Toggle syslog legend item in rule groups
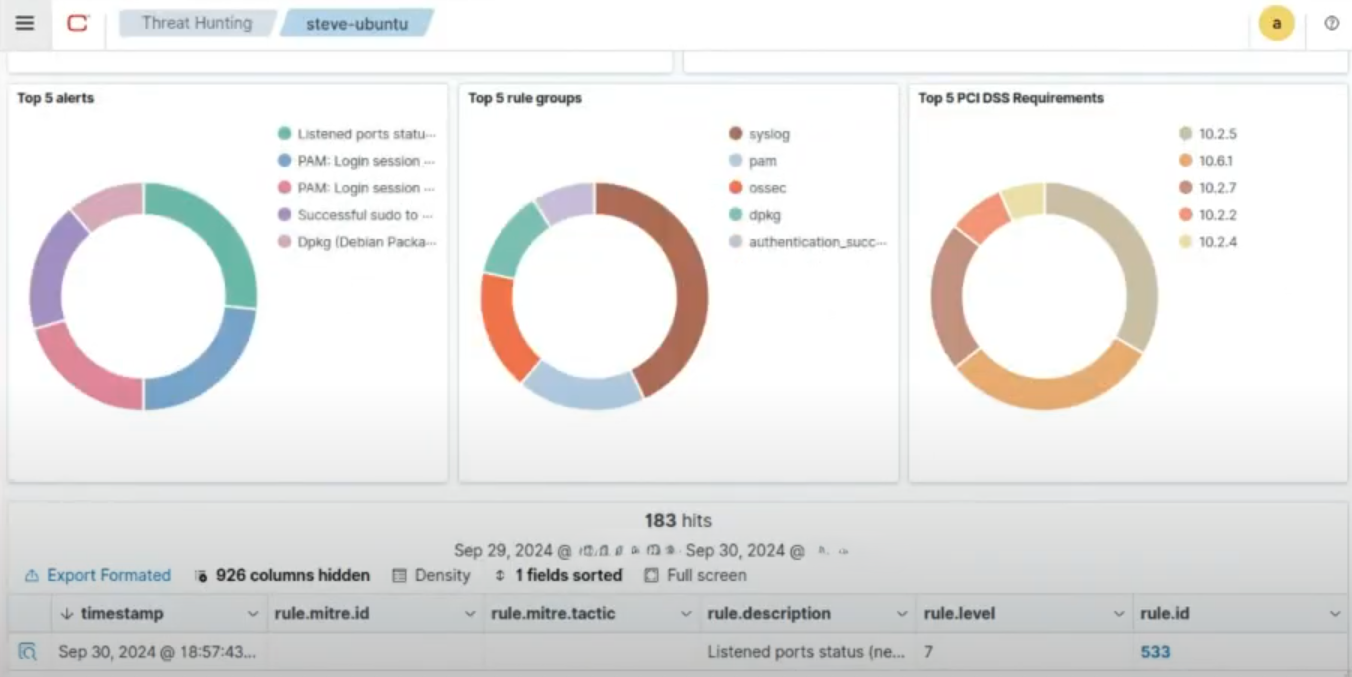The image size is (1352, 677). point(769,134)
